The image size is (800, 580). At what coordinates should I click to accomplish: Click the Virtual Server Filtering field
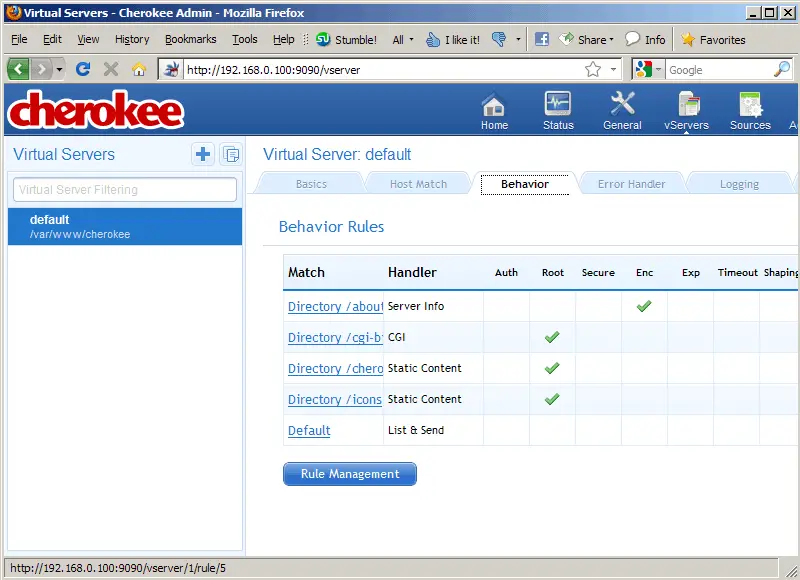tap(125, 190)
